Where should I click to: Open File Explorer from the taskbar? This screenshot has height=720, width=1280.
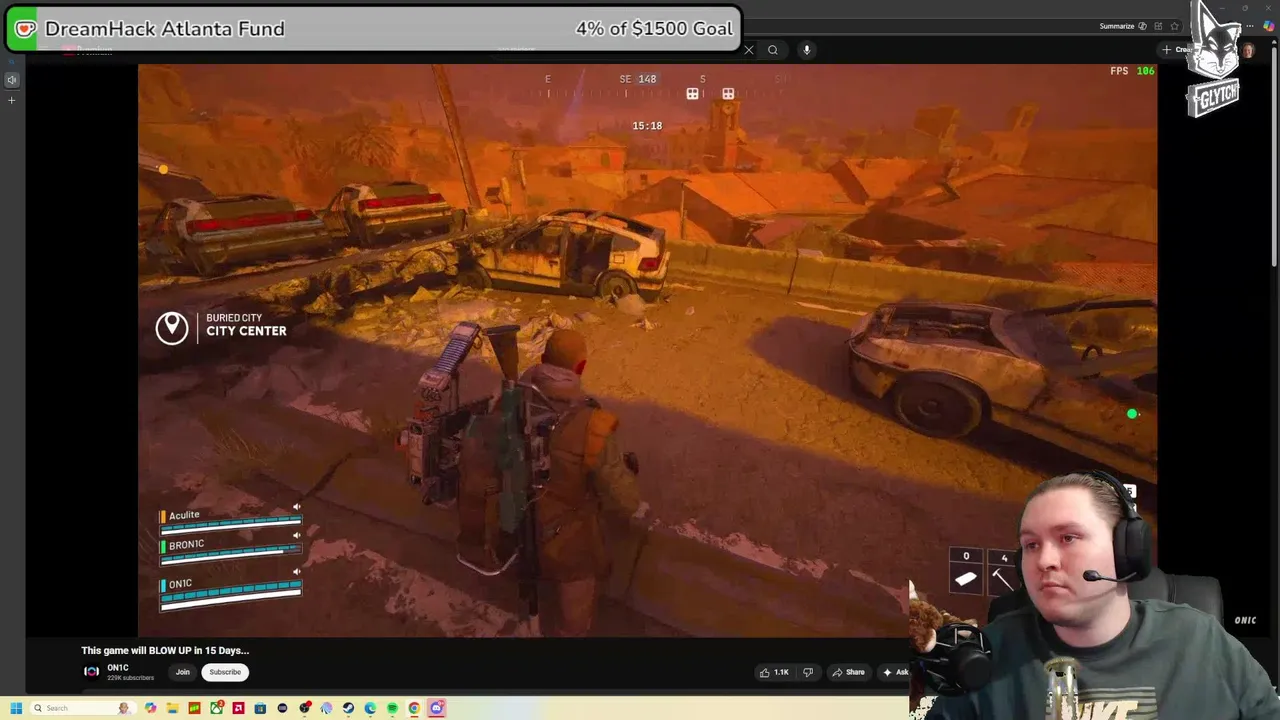point(172,708)
